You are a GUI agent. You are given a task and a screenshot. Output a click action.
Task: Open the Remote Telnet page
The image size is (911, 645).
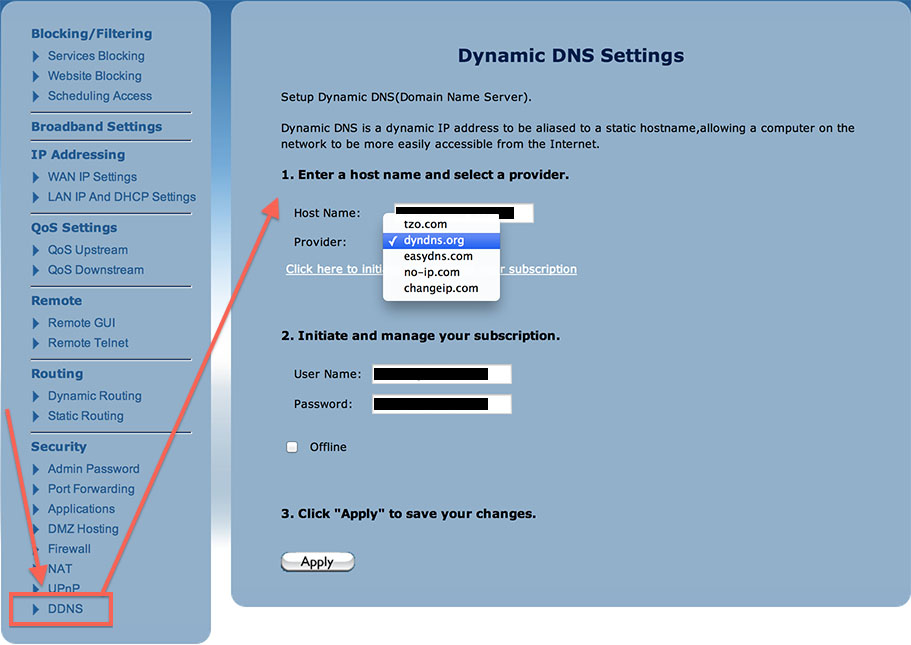coord(88,343)
